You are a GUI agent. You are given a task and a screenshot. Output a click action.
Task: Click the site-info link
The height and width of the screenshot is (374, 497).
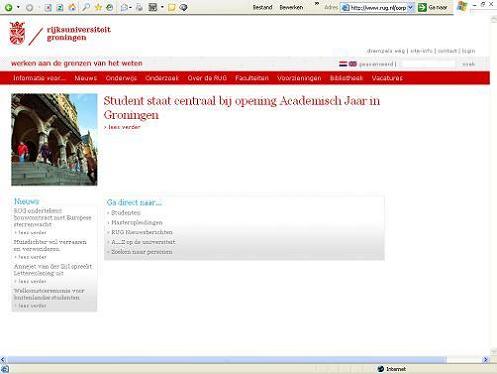pyautogui.click(x=421, y=51)
